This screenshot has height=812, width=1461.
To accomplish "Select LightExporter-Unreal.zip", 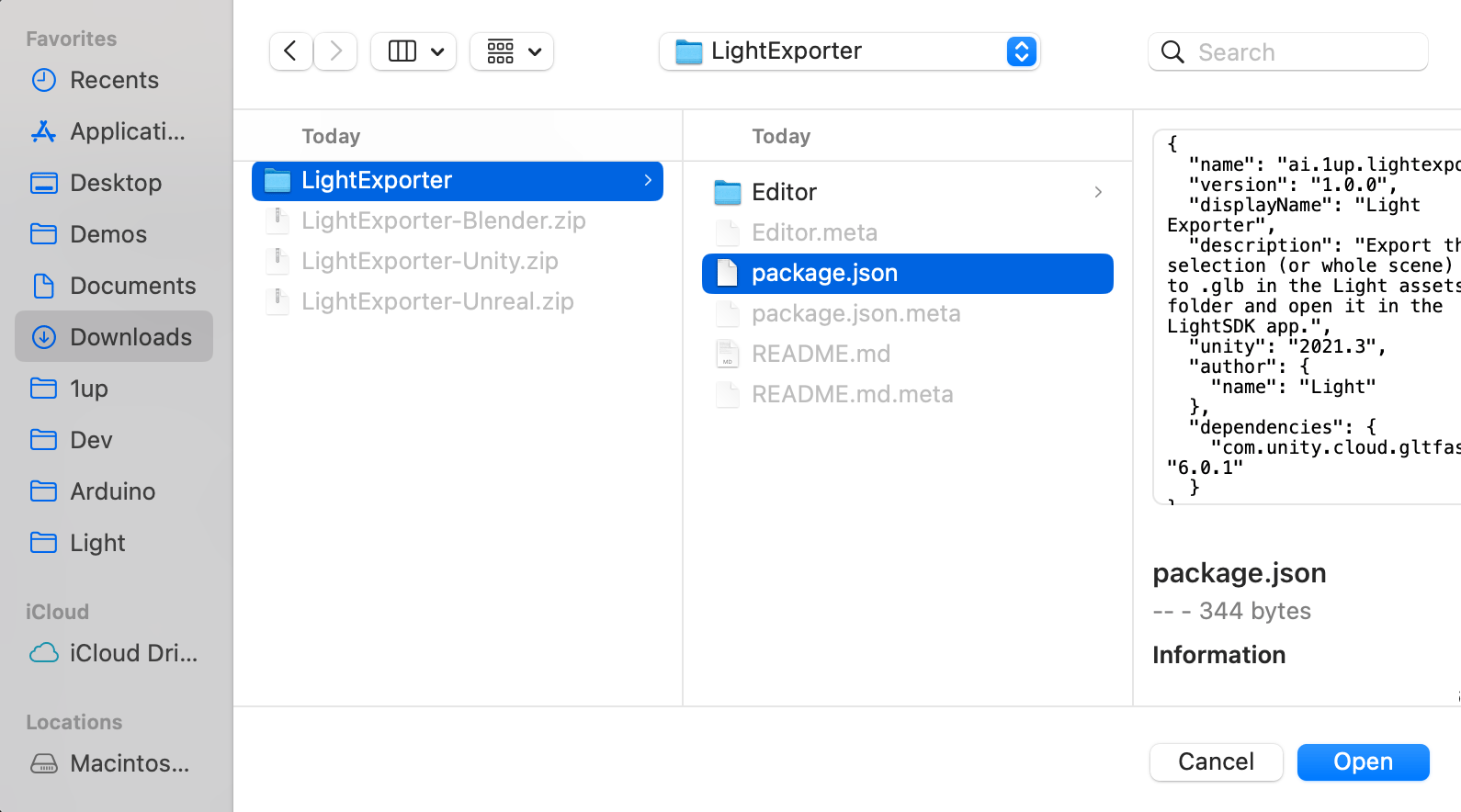I will click(458, 301).
